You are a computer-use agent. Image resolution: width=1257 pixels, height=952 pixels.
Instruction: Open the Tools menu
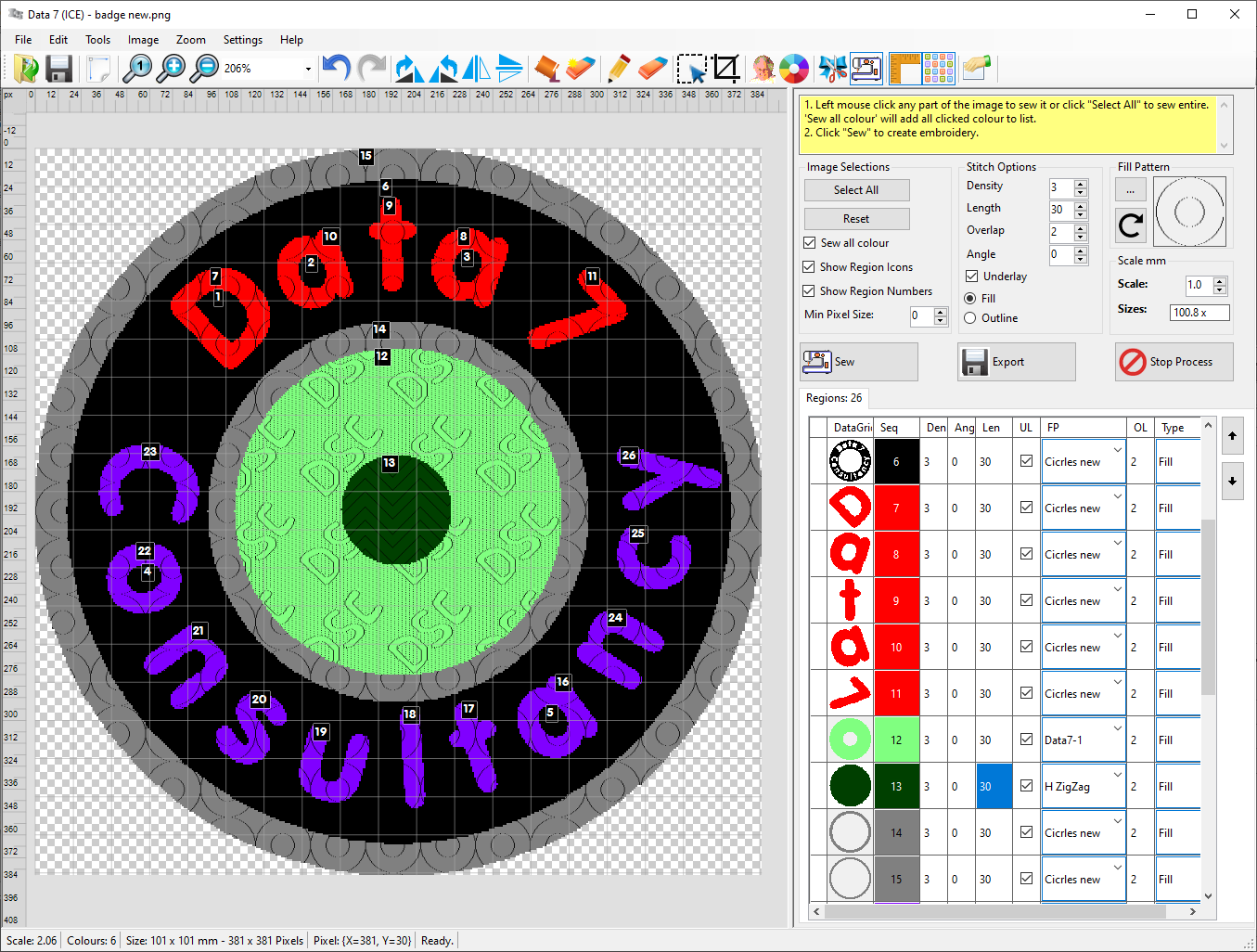pyautogui.click(x=97, y=40)
